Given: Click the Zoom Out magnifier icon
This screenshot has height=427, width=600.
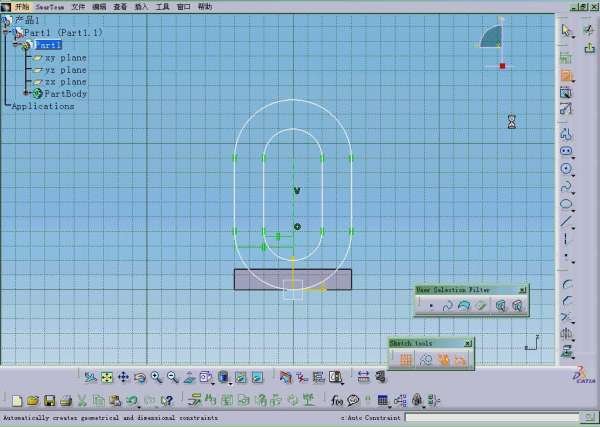Looking at the screenshot, I should click(173, 377).
